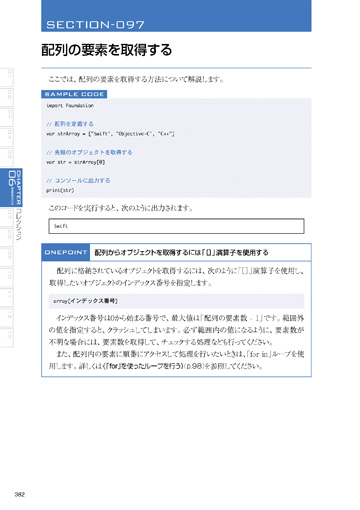Jump to the chapter 02 side tab

7,97
